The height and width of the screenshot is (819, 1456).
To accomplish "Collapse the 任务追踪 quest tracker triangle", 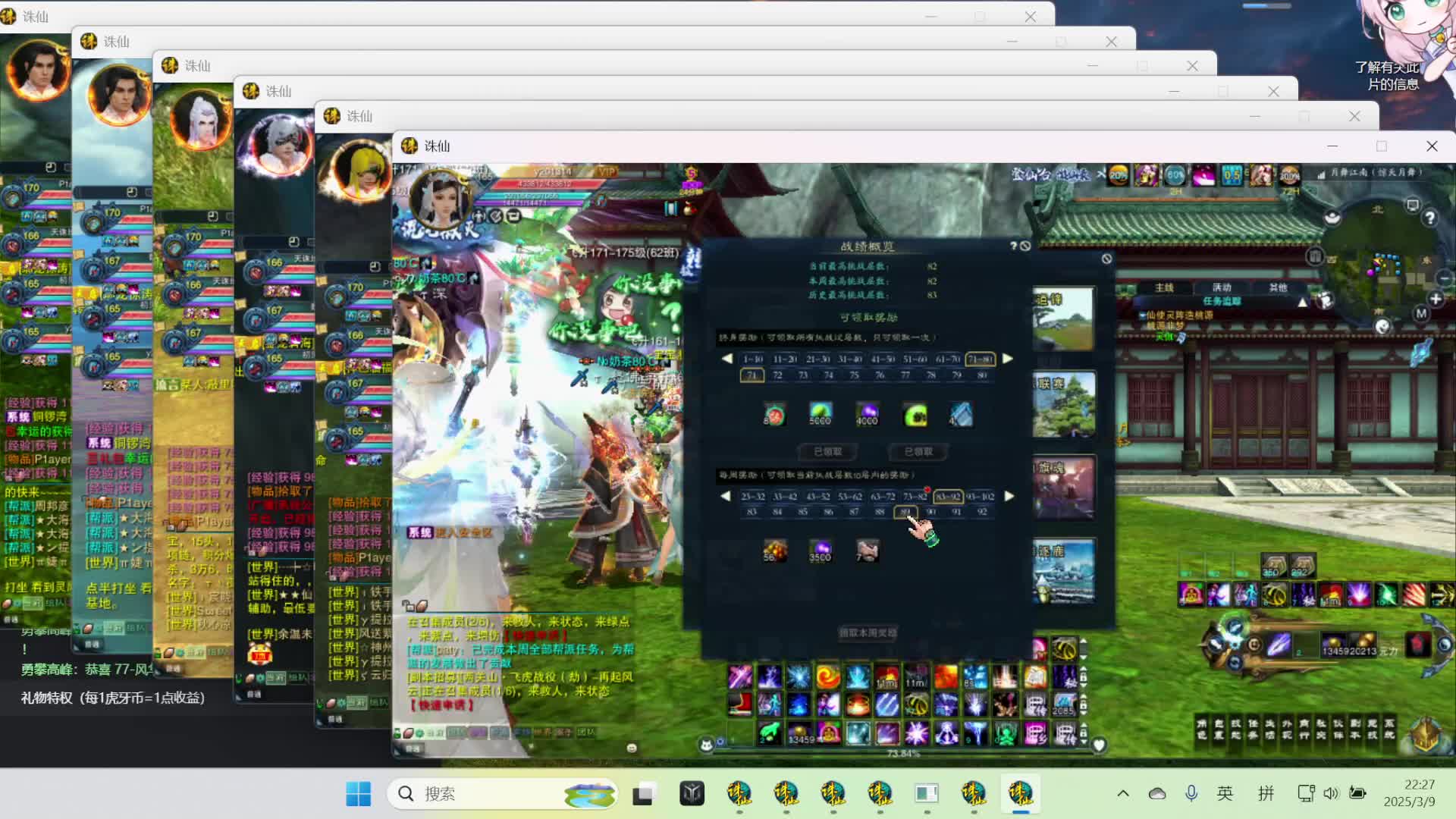I will coord(1302,302).
